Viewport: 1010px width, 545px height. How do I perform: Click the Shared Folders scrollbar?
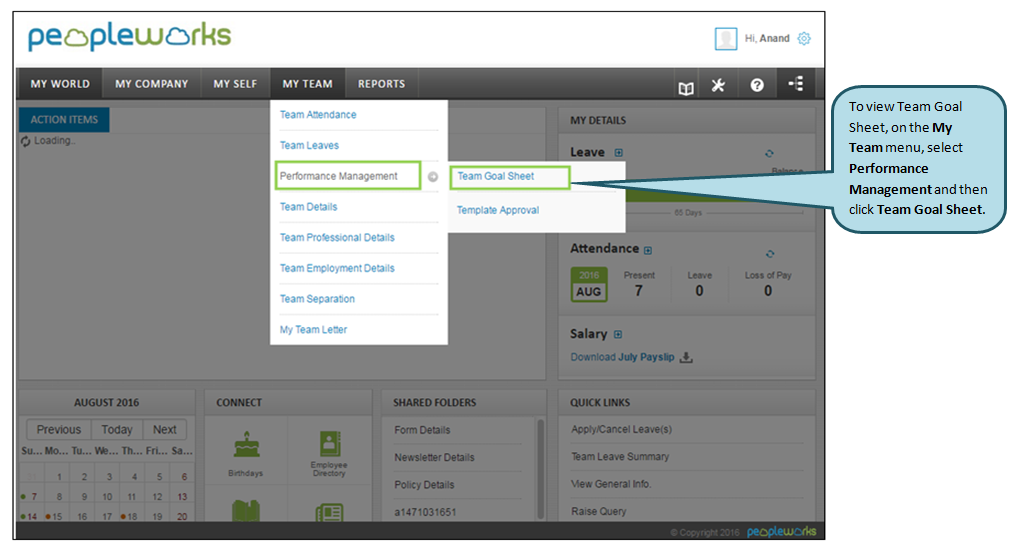[540, 469]
